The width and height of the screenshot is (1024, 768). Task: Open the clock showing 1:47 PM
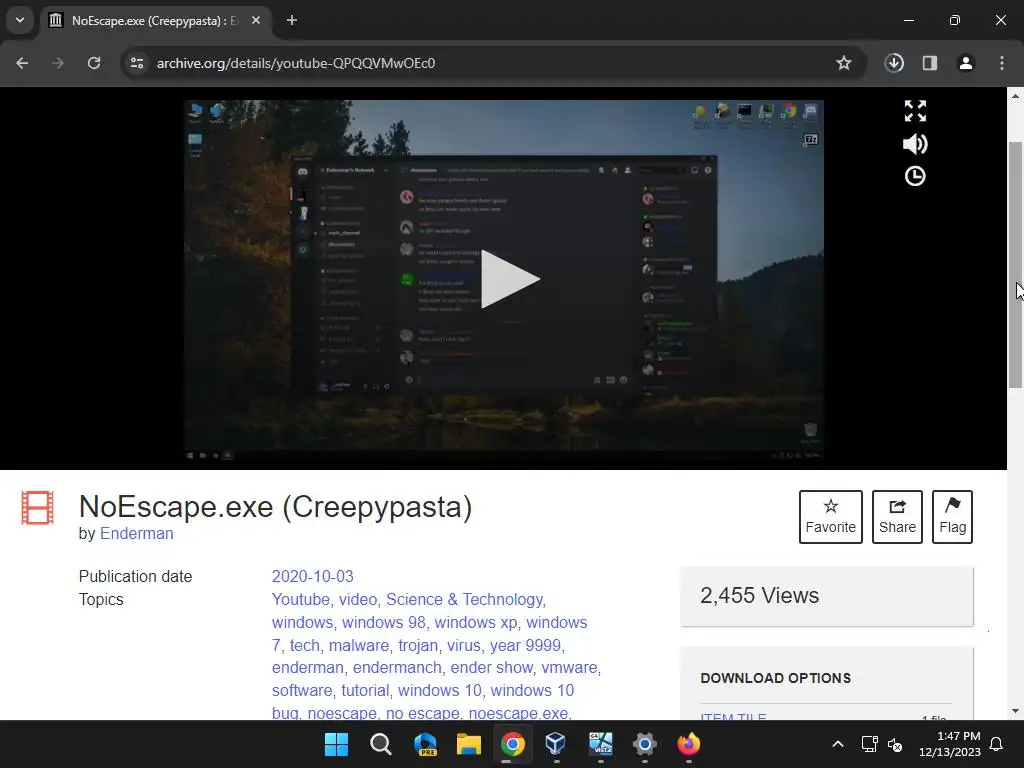pos(950,744)
